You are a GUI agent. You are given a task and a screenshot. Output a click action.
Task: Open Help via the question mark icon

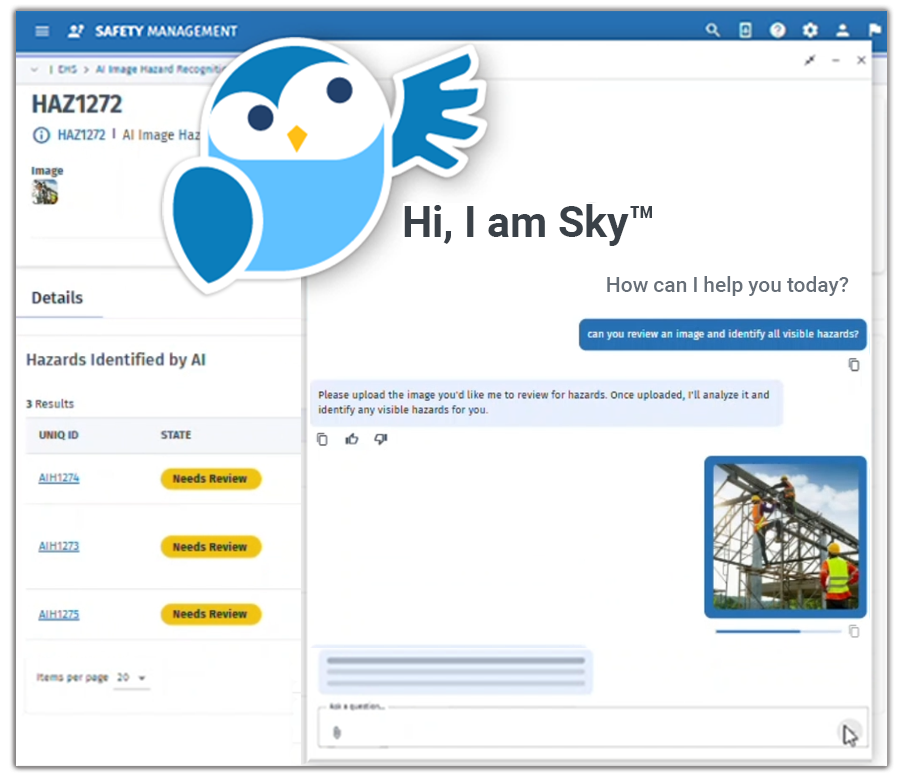click(777, 30)
